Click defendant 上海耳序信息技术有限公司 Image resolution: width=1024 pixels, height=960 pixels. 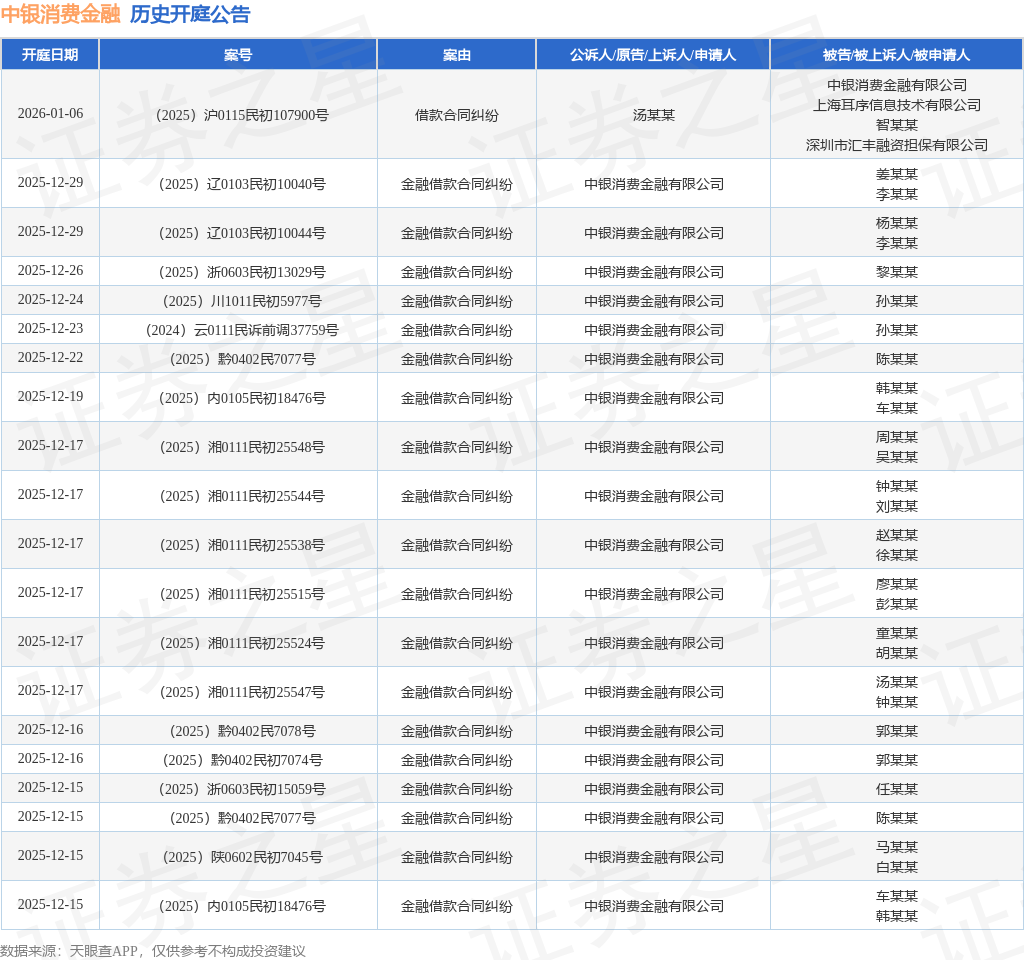click(897, 105)
